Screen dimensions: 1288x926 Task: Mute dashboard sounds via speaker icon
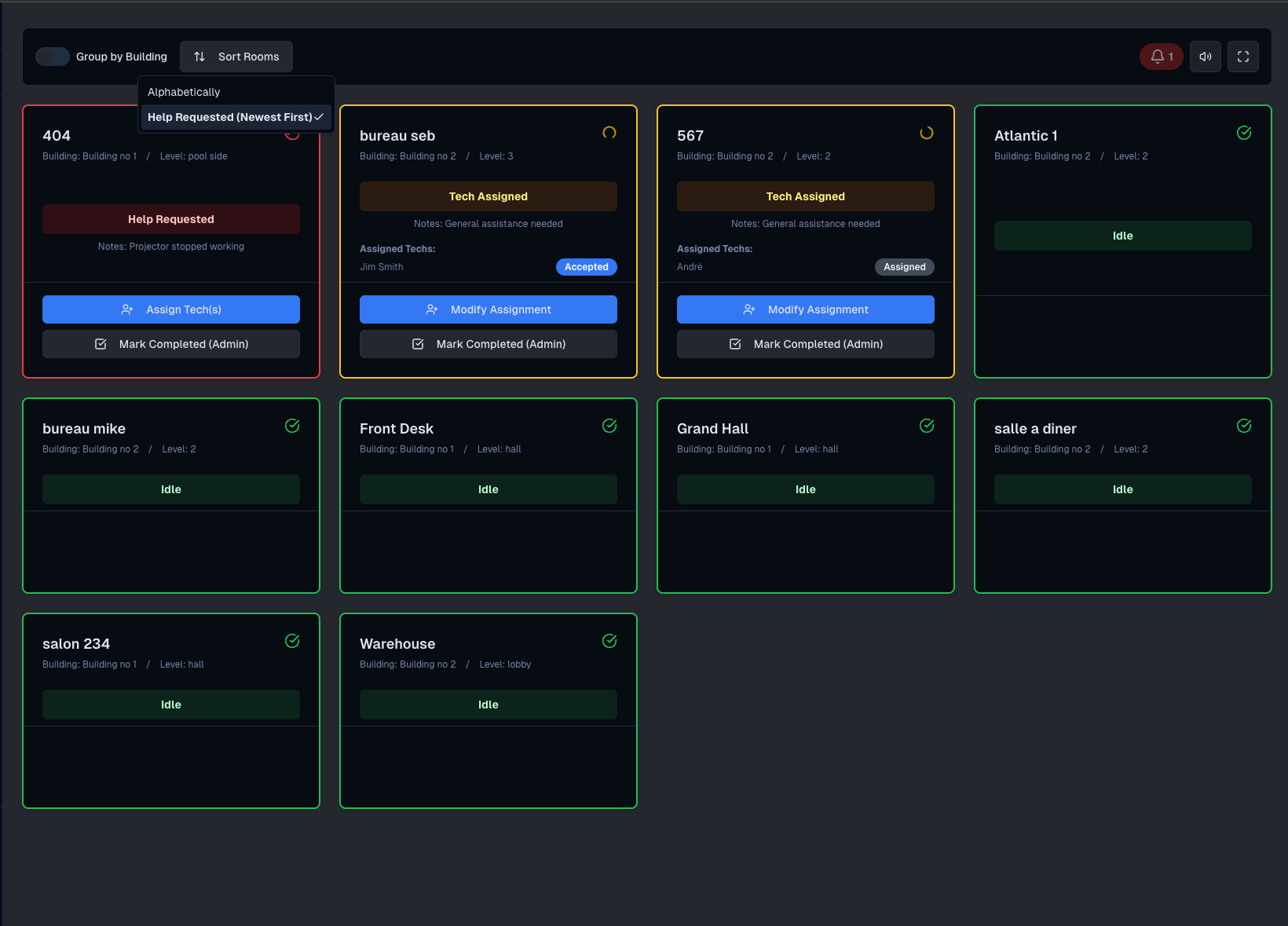point(1205,57)
